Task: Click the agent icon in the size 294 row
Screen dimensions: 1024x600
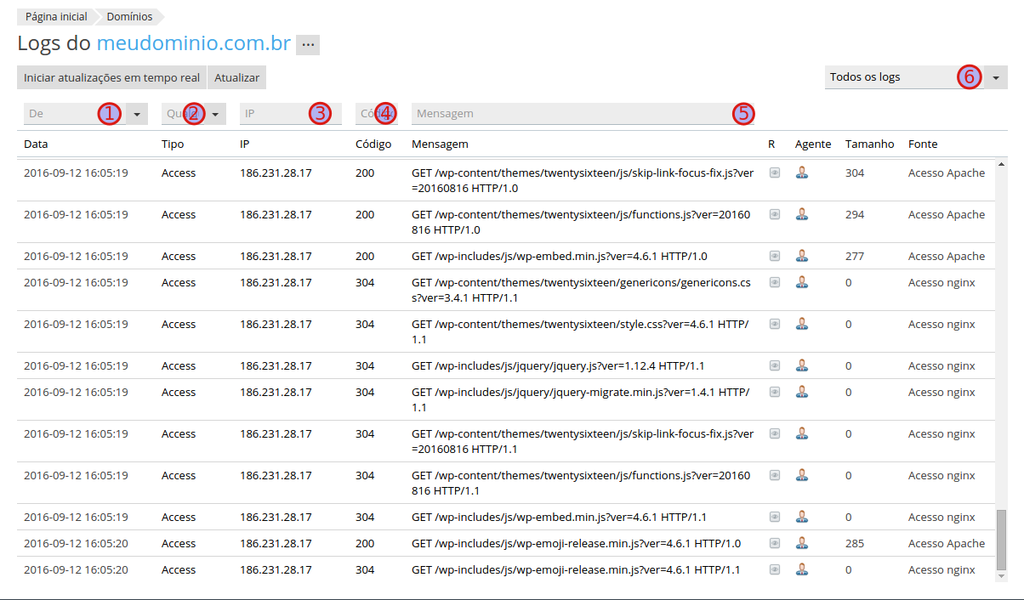Action: [x=801, y=214]
